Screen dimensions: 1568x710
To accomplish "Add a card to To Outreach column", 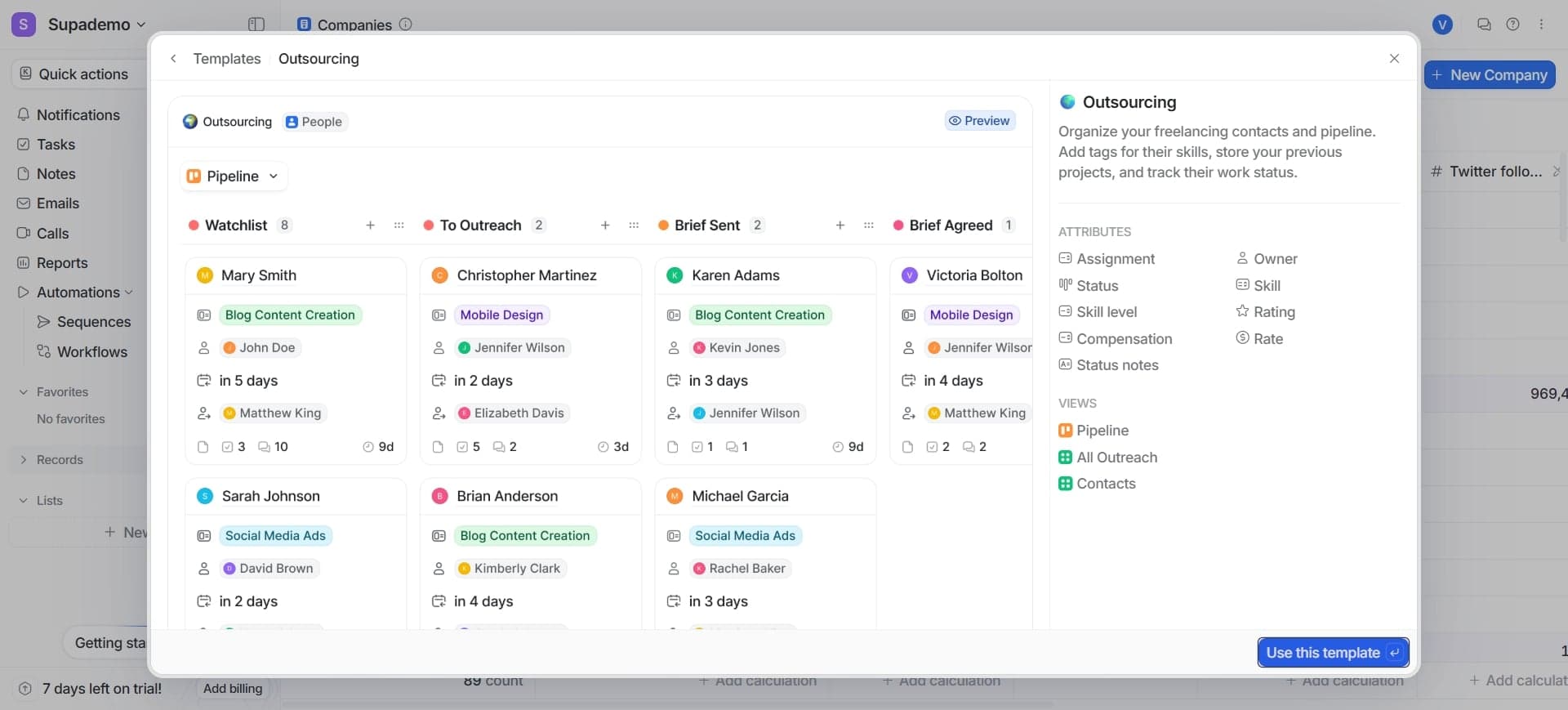I will (x=605, y=226).
